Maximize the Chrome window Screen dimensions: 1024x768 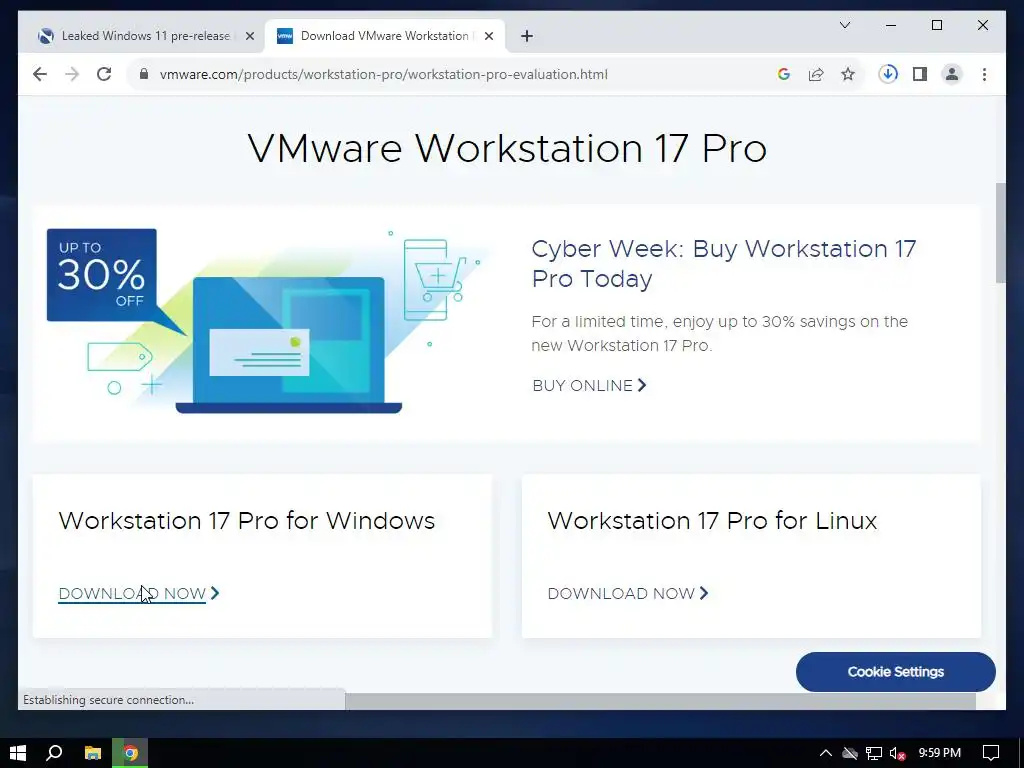tap(936, 25)
